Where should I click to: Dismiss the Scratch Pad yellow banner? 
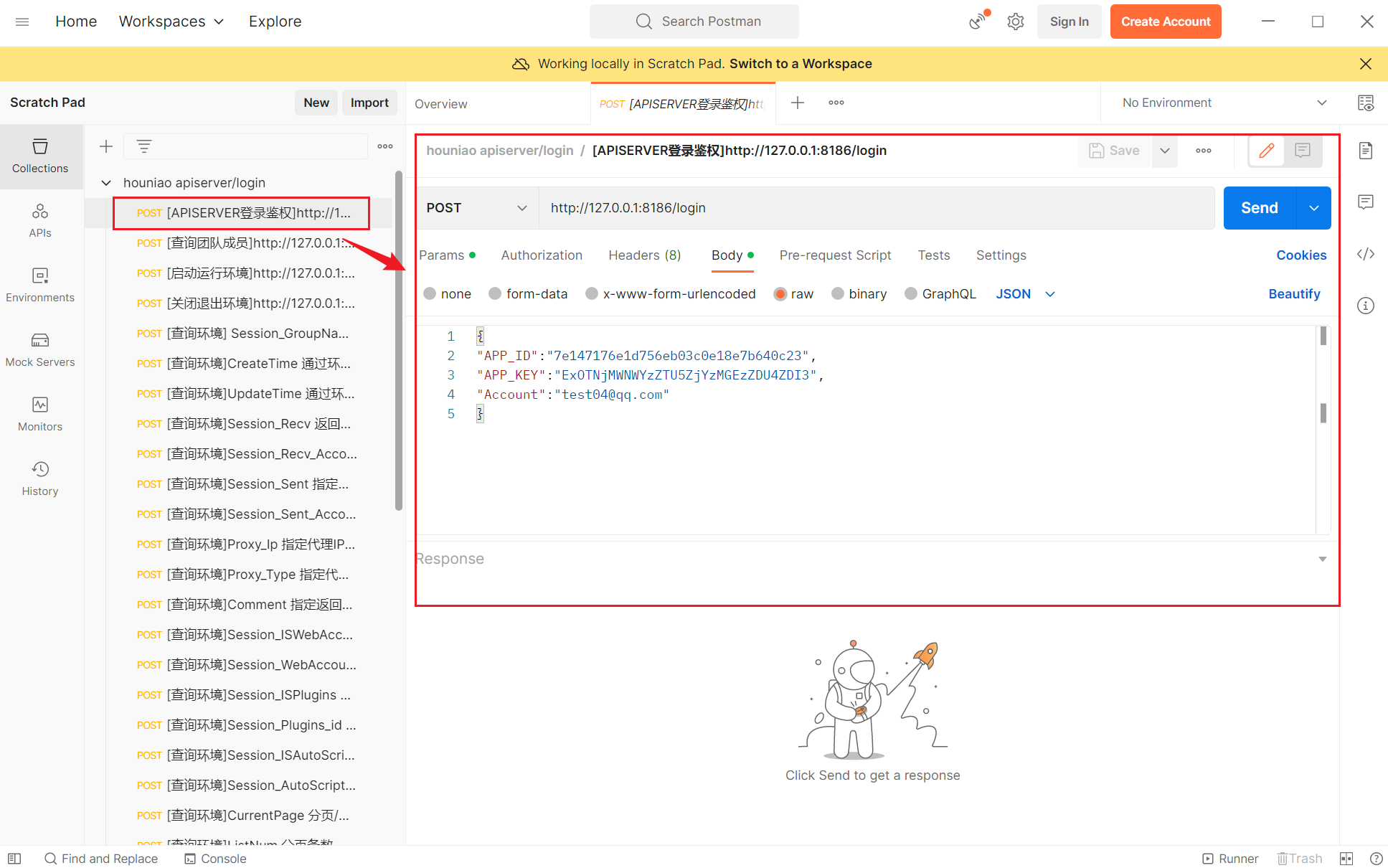pos(1365,64)
